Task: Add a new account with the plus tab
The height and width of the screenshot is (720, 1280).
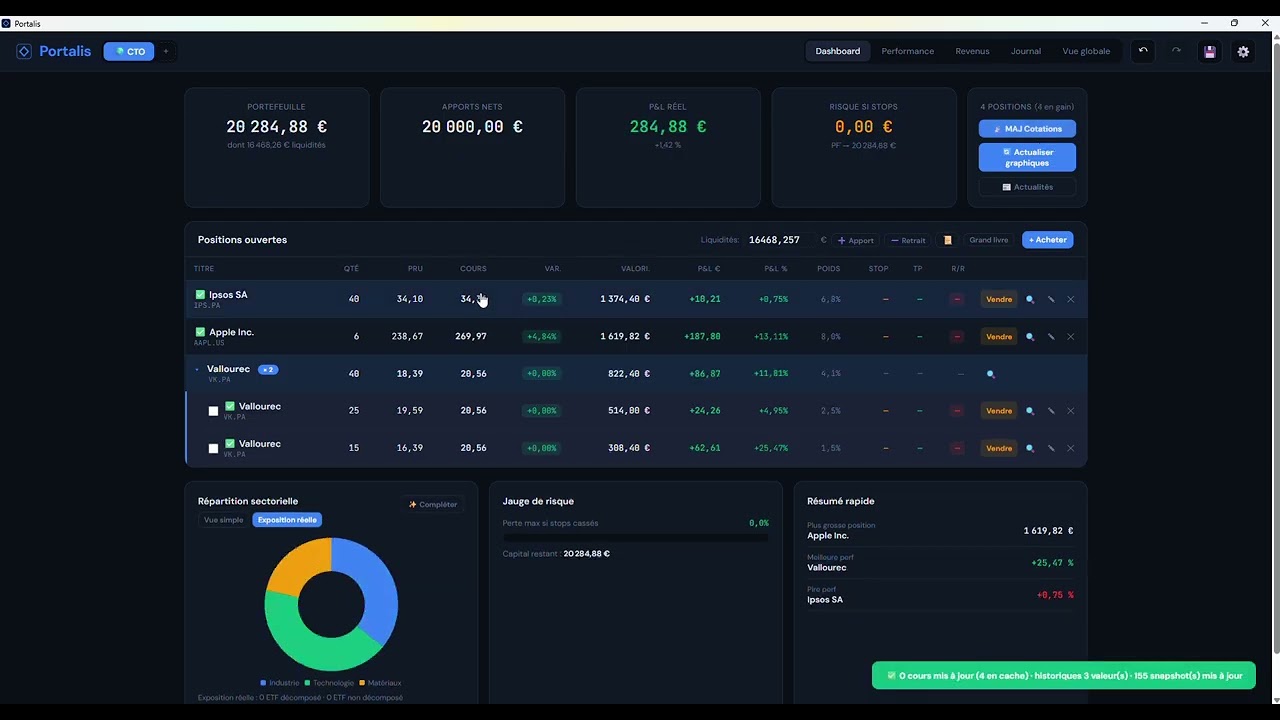Action: 166,51
